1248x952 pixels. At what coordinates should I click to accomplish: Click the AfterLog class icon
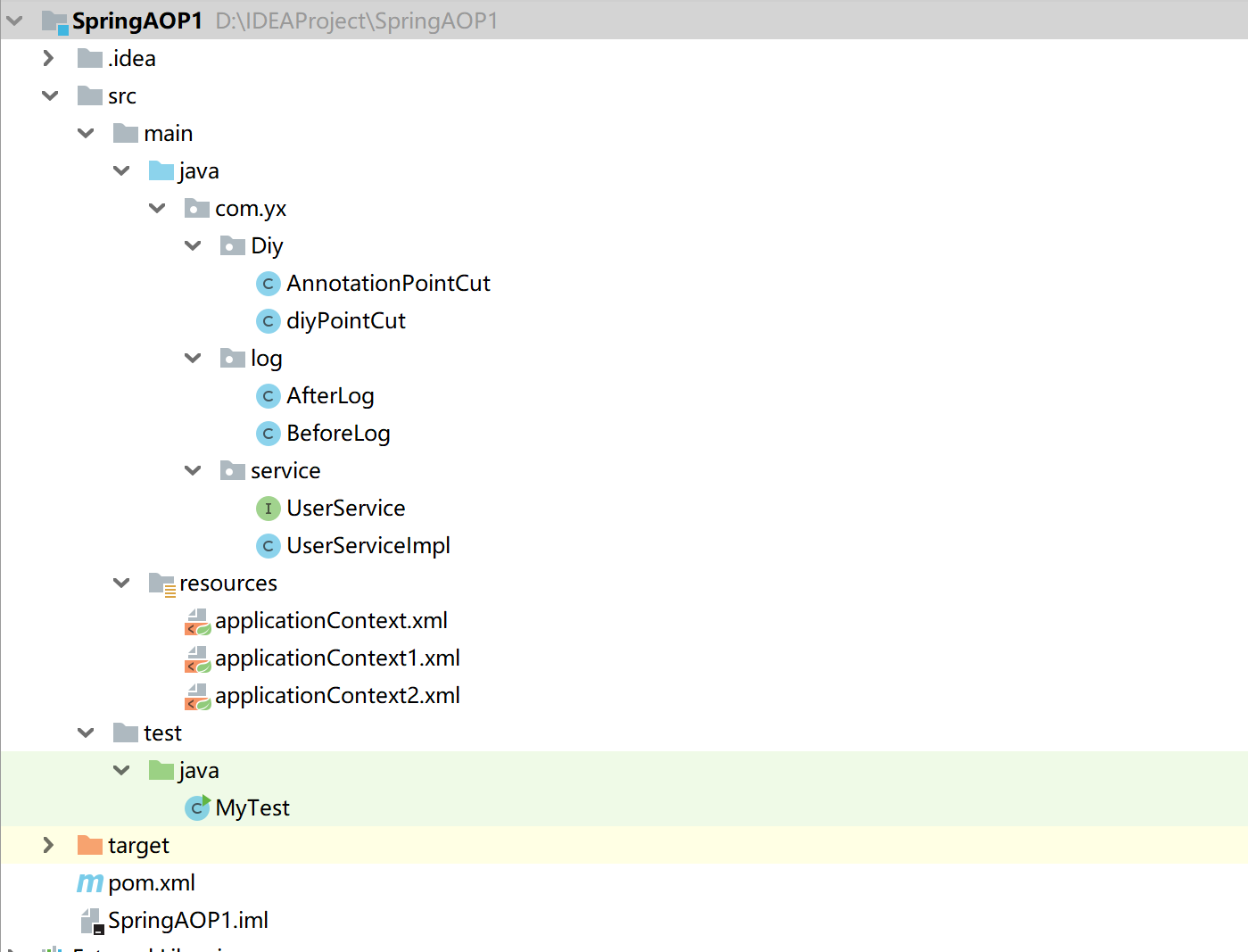tap(269, 396)
